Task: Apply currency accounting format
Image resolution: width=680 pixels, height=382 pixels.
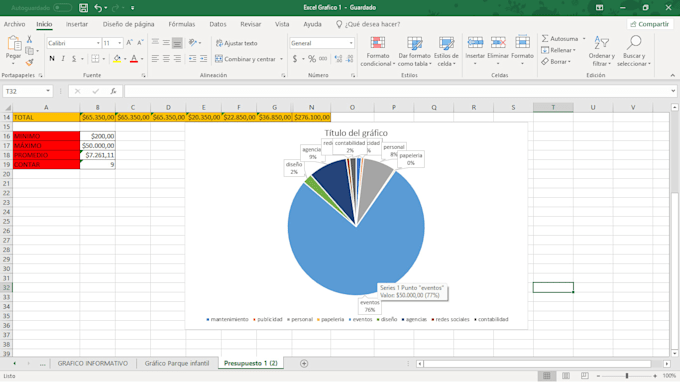Action: 295,59
